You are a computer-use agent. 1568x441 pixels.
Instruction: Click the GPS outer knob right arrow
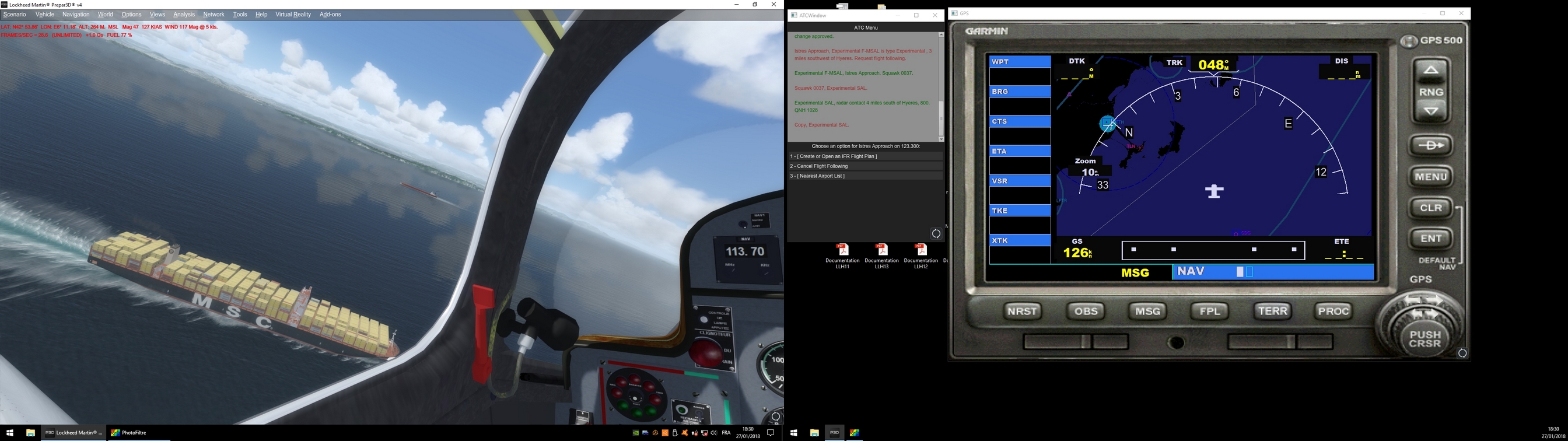[x=1434, y=300]
